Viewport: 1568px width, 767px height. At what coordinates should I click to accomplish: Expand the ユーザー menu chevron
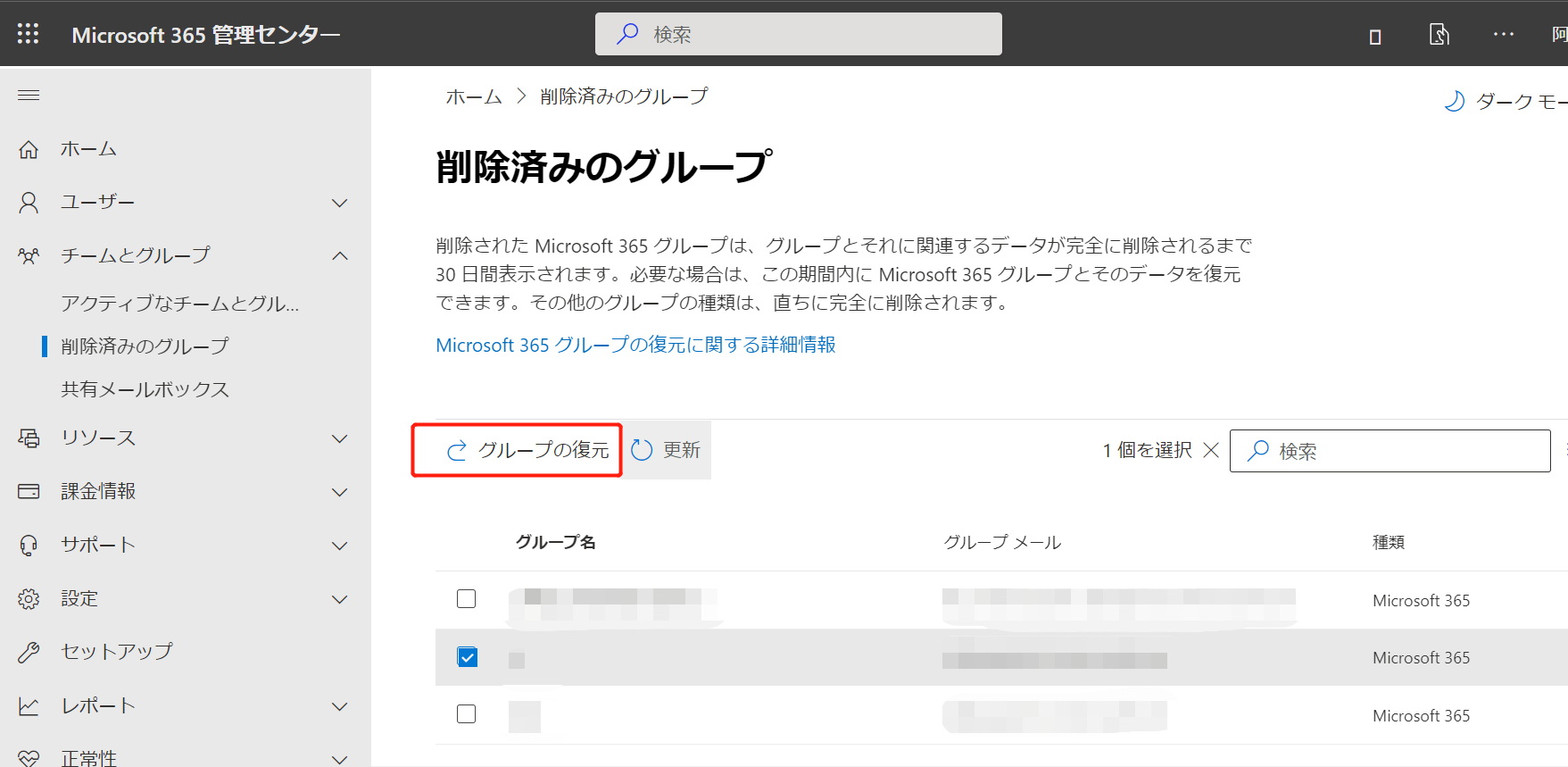[x=340, y=203]
